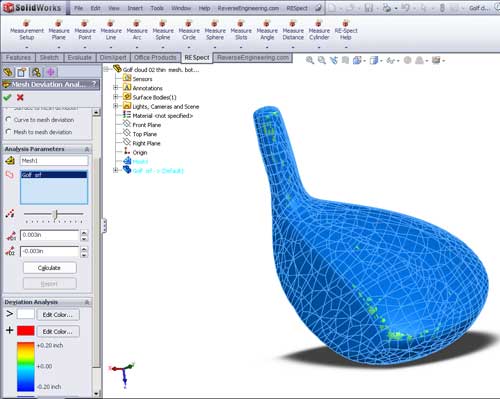The width and height of the screenshot is (500, 399).
Task: Switch to the Office Products tab
Action: click(x=155, y=57)
